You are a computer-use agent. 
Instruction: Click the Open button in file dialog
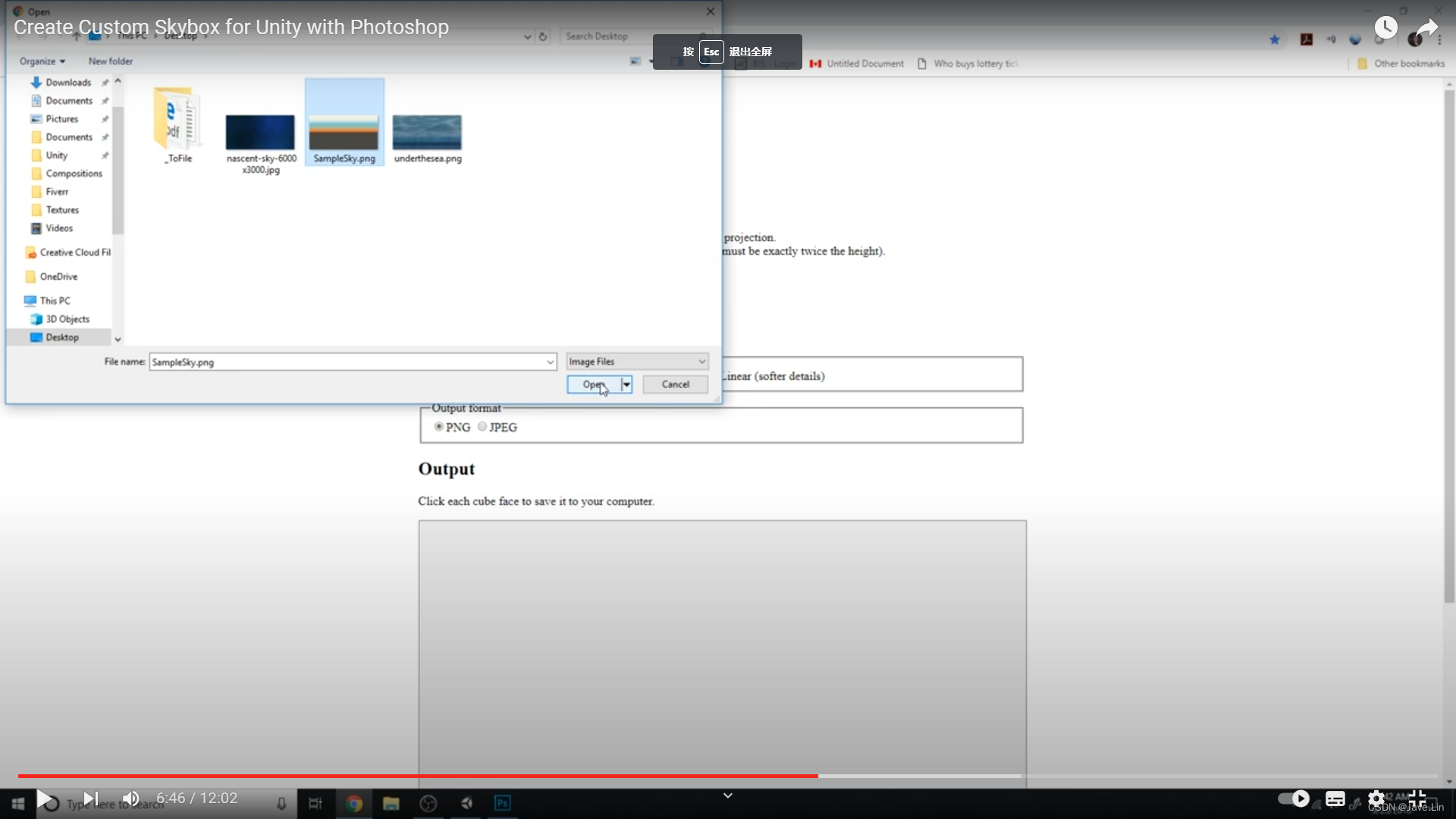tap(594, 384)
